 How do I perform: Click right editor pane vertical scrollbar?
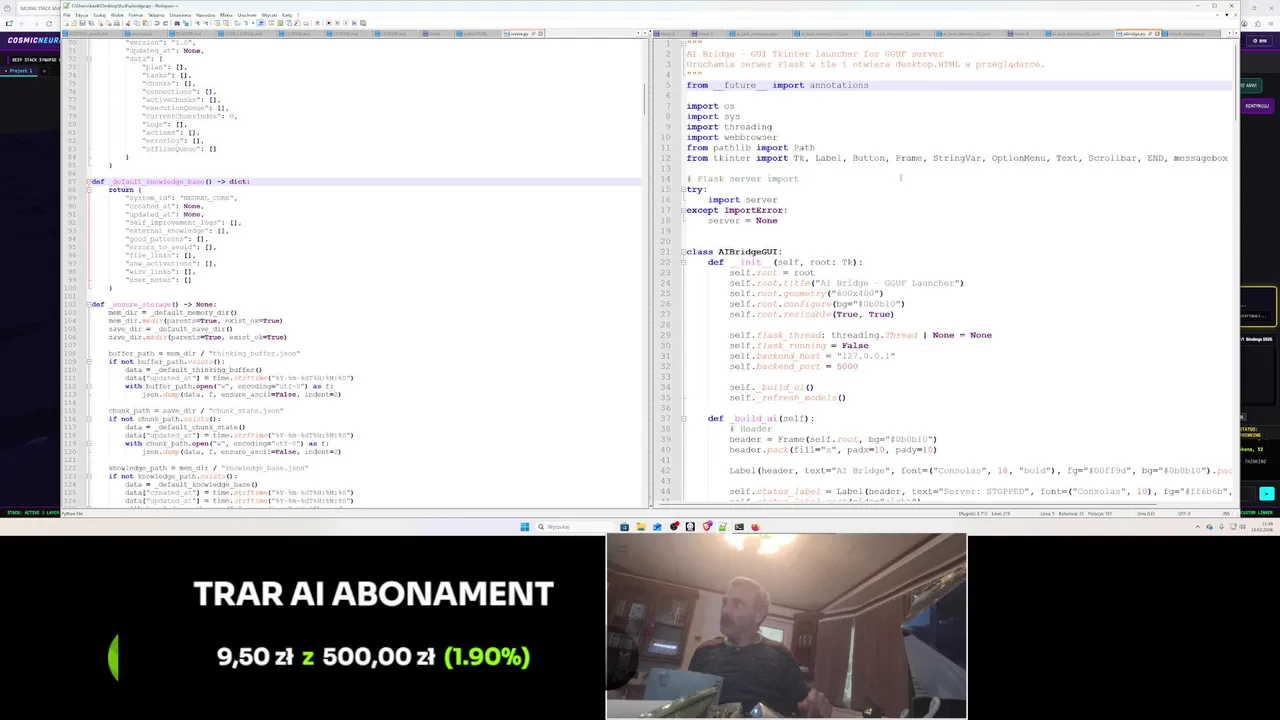[x=1236, y=270]
